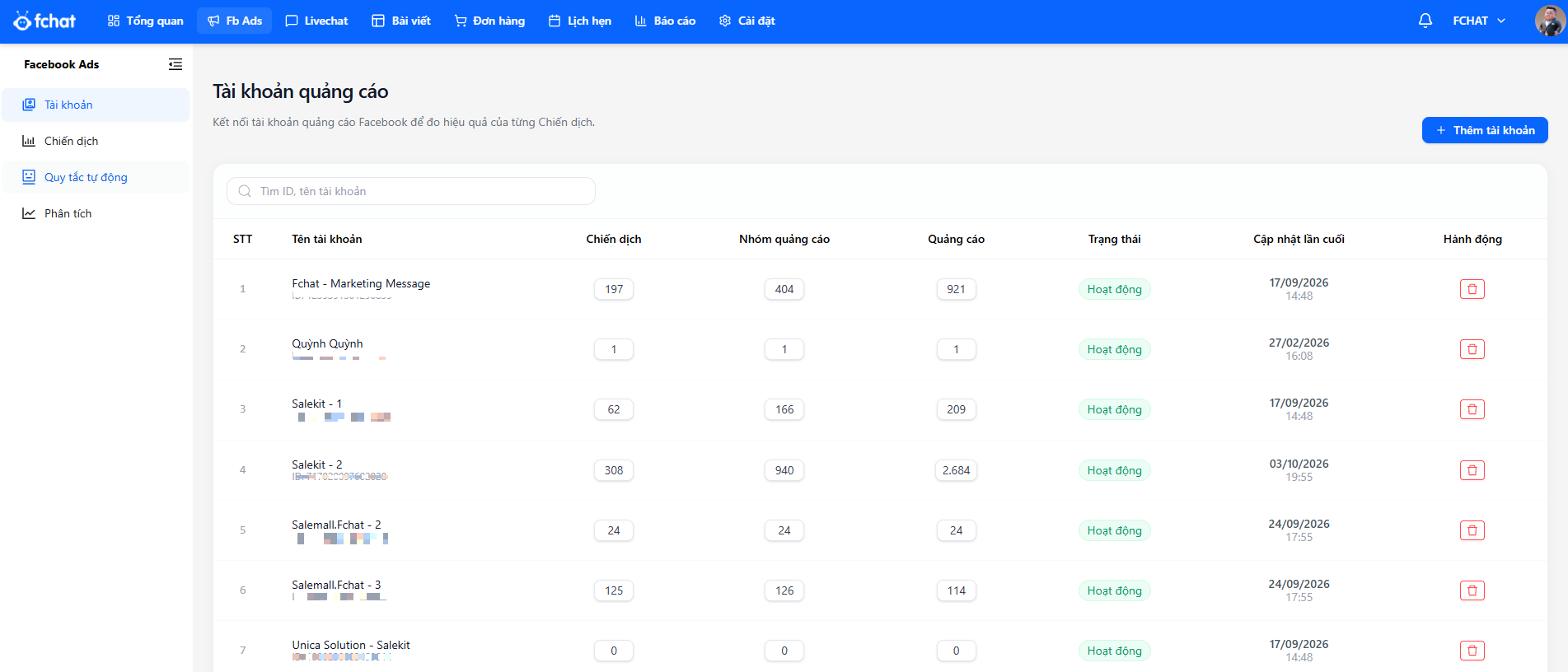Screen dimensions: 1568x672
Task: Click the account name Unica Solution - Salekit
Action: (x=351, y=645)
